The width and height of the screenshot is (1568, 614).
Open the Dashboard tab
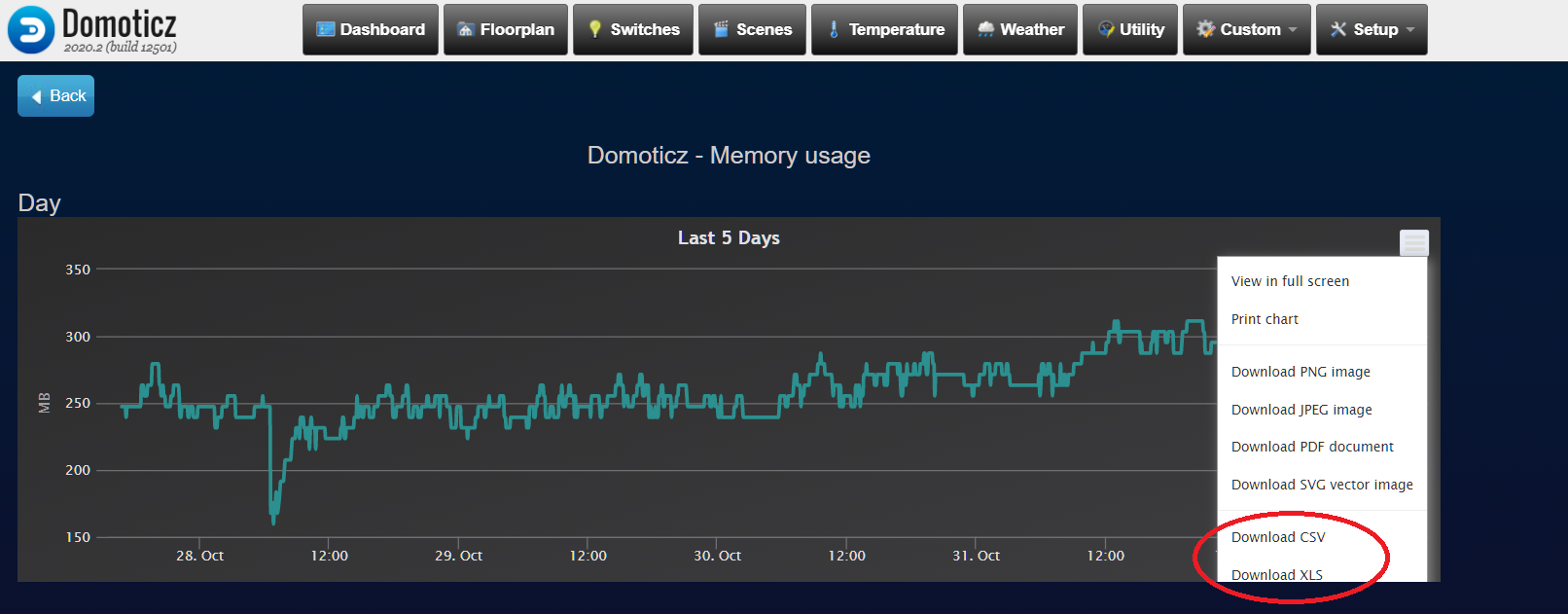point(371,29)
